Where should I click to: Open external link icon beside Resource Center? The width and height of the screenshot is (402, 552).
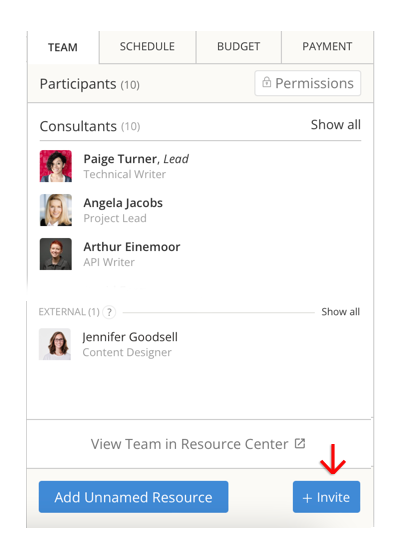coord(300,444)
